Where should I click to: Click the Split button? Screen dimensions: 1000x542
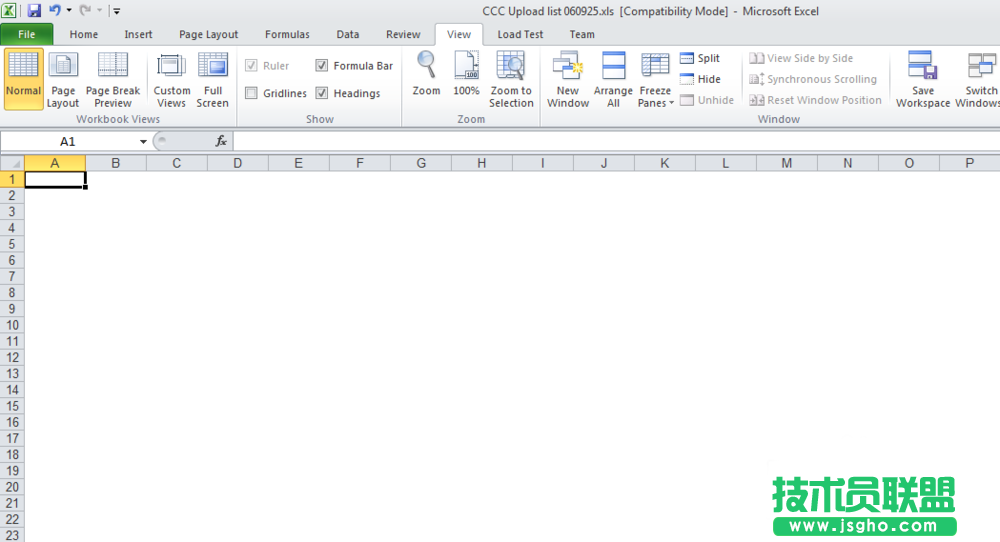click(x=699, y=59)
